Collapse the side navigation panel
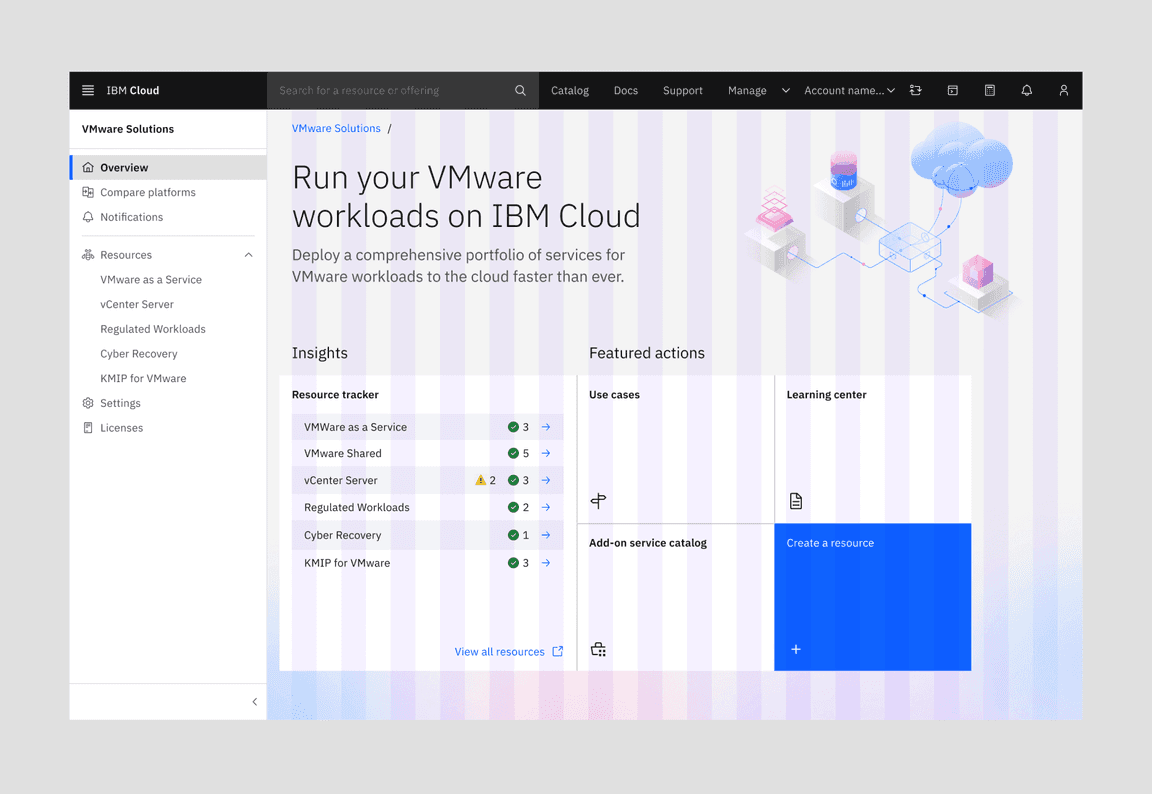This screenshot has width=1152, height=794. tap(254, 702)
